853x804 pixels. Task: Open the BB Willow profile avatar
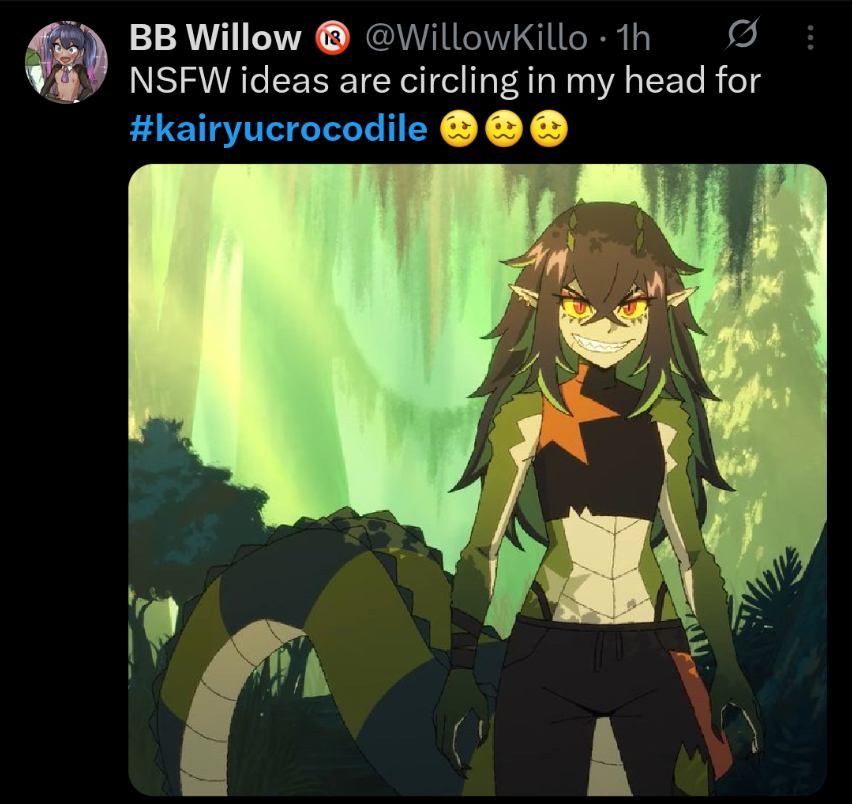click(x=66, y=62)
